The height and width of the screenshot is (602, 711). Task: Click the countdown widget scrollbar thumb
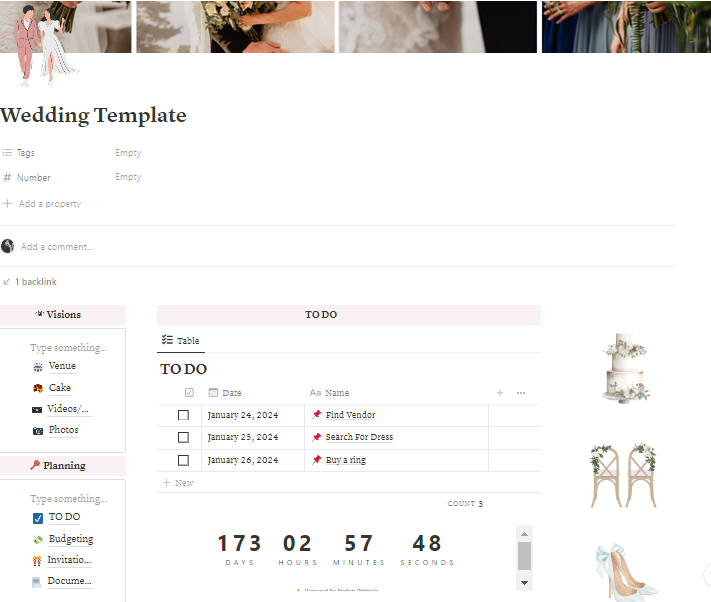tap(524, 556)
